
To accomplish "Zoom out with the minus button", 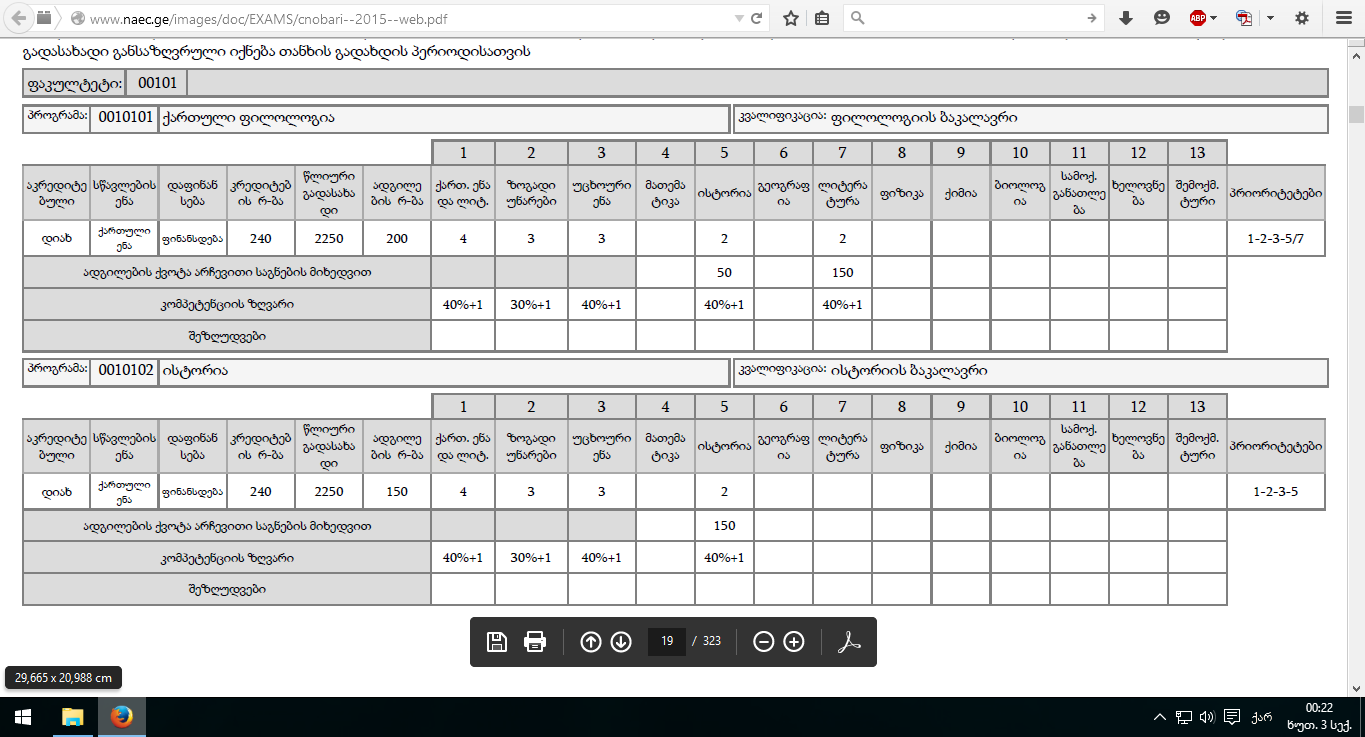I will (x=764, y=642).
